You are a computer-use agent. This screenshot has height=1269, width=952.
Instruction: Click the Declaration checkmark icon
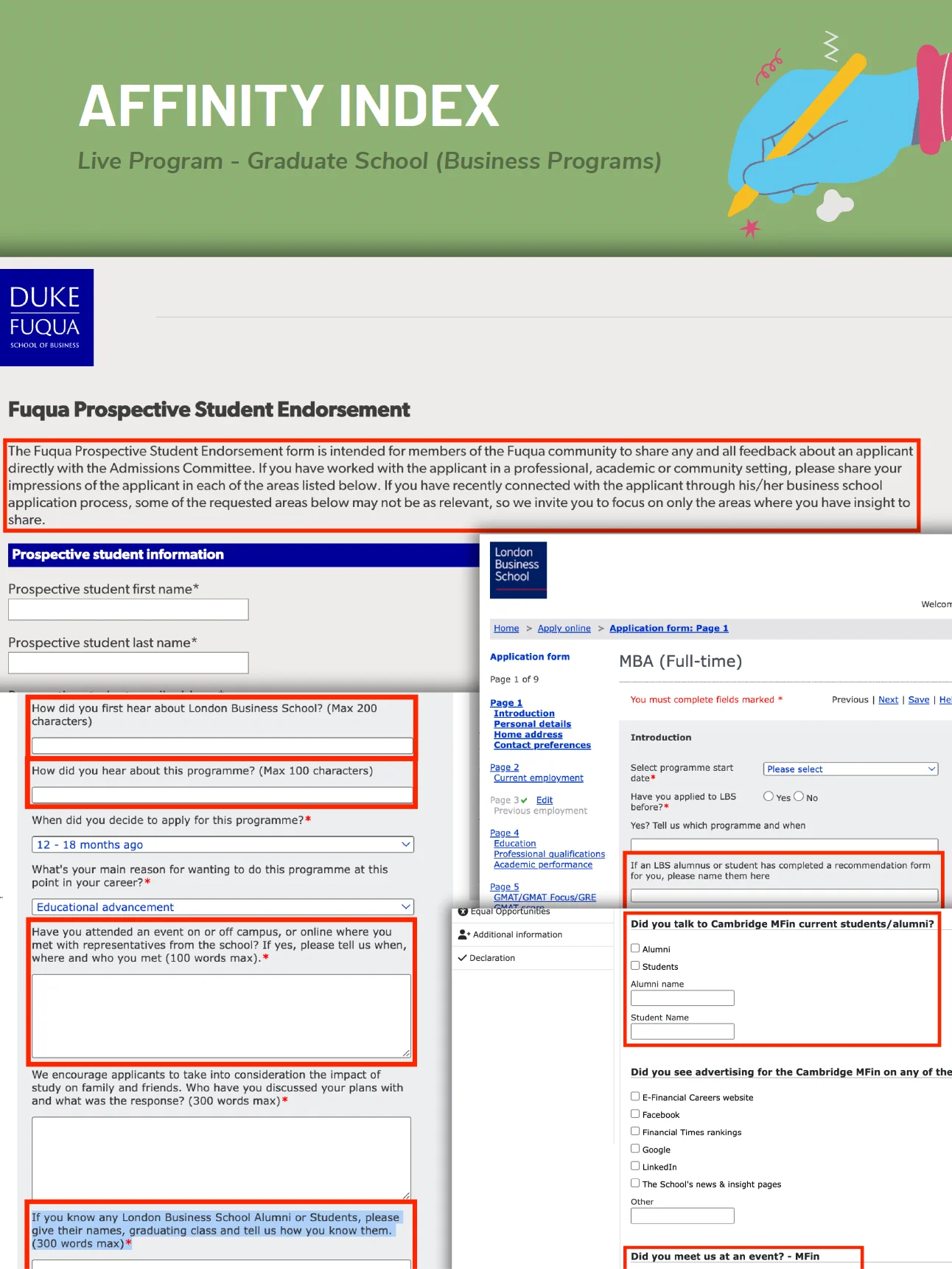(463, 958)
